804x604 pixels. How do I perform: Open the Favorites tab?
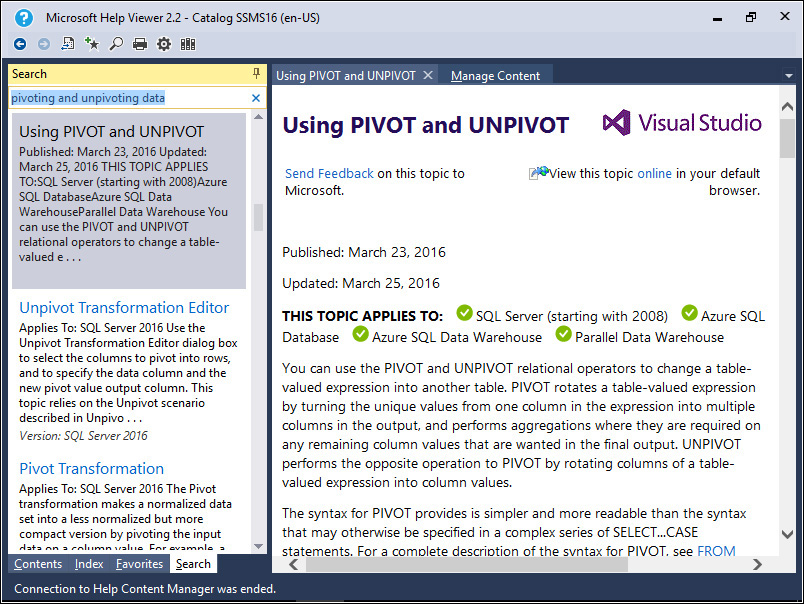pyautogui.click(x=139, y=565)
